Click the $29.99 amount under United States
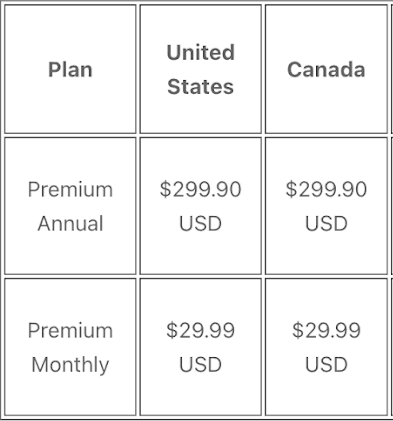This screenshot has width=393, height=421. 201,331
